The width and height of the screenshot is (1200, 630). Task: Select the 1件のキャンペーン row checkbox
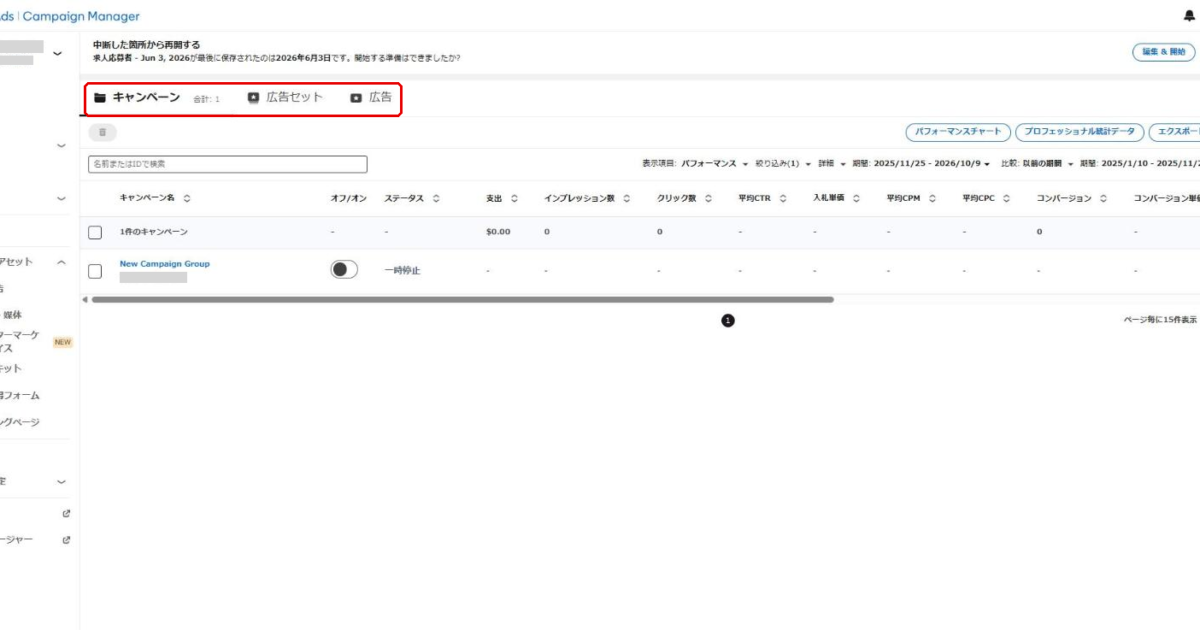pos(95,232)
